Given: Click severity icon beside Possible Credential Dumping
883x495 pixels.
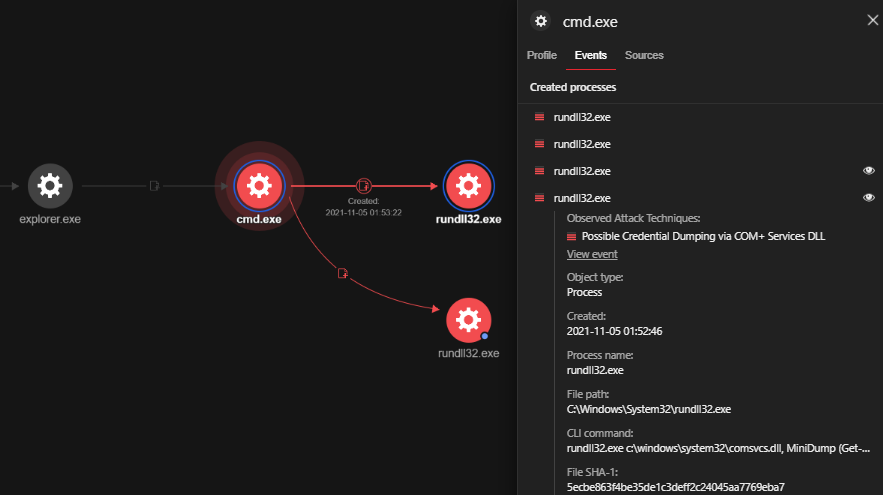Looking at the screenshot, I should click(x=572, y=236).
